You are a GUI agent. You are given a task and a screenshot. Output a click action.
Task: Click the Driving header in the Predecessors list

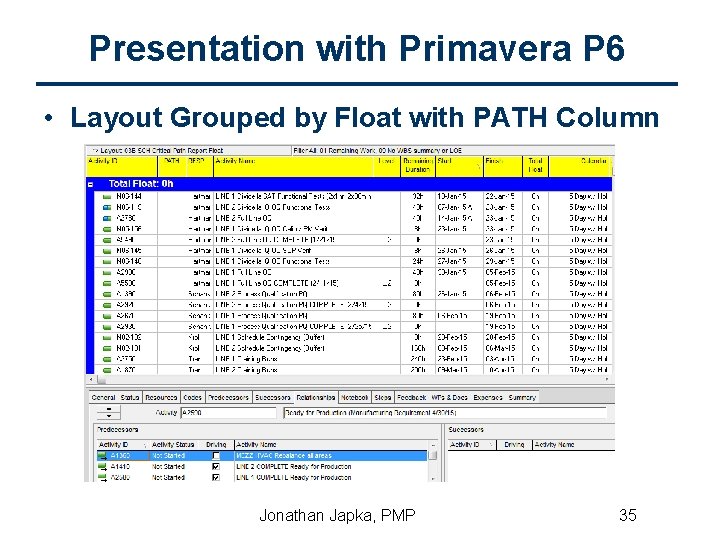(216, 445)
